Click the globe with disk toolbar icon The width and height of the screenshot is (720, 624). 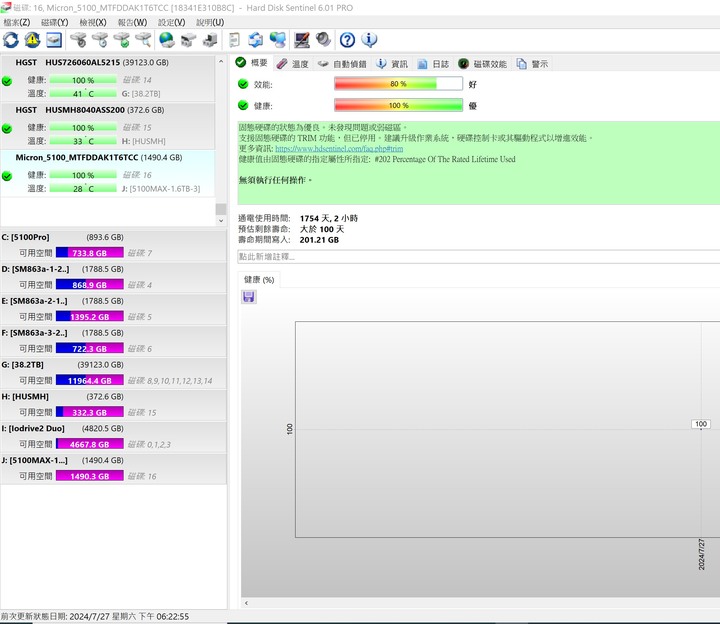pyautogui.click(x=166, y=40)
